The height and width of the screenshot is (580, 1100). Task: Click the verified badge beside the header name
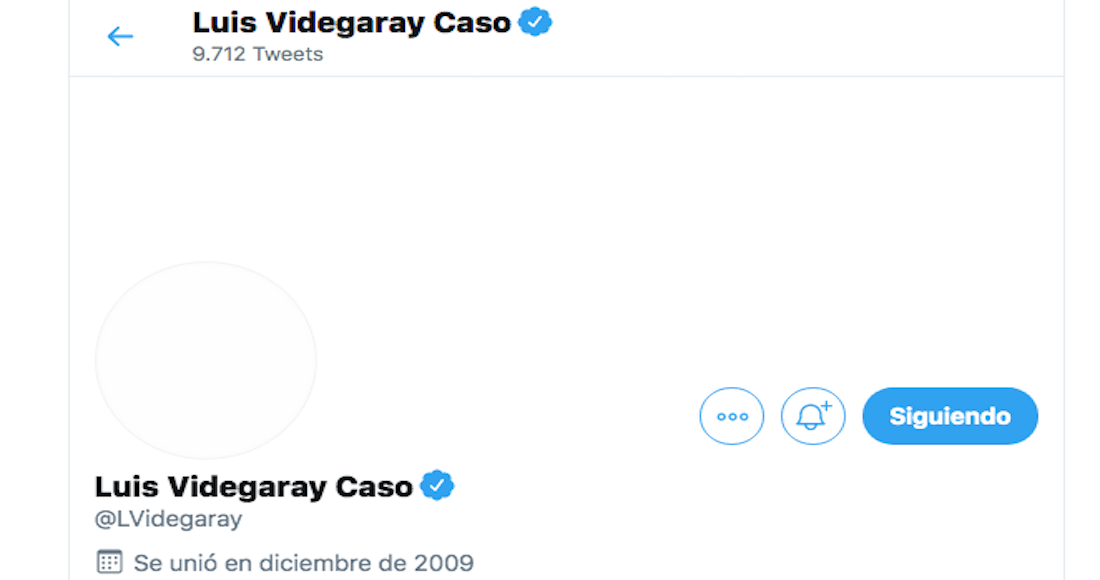pos(536,22)
